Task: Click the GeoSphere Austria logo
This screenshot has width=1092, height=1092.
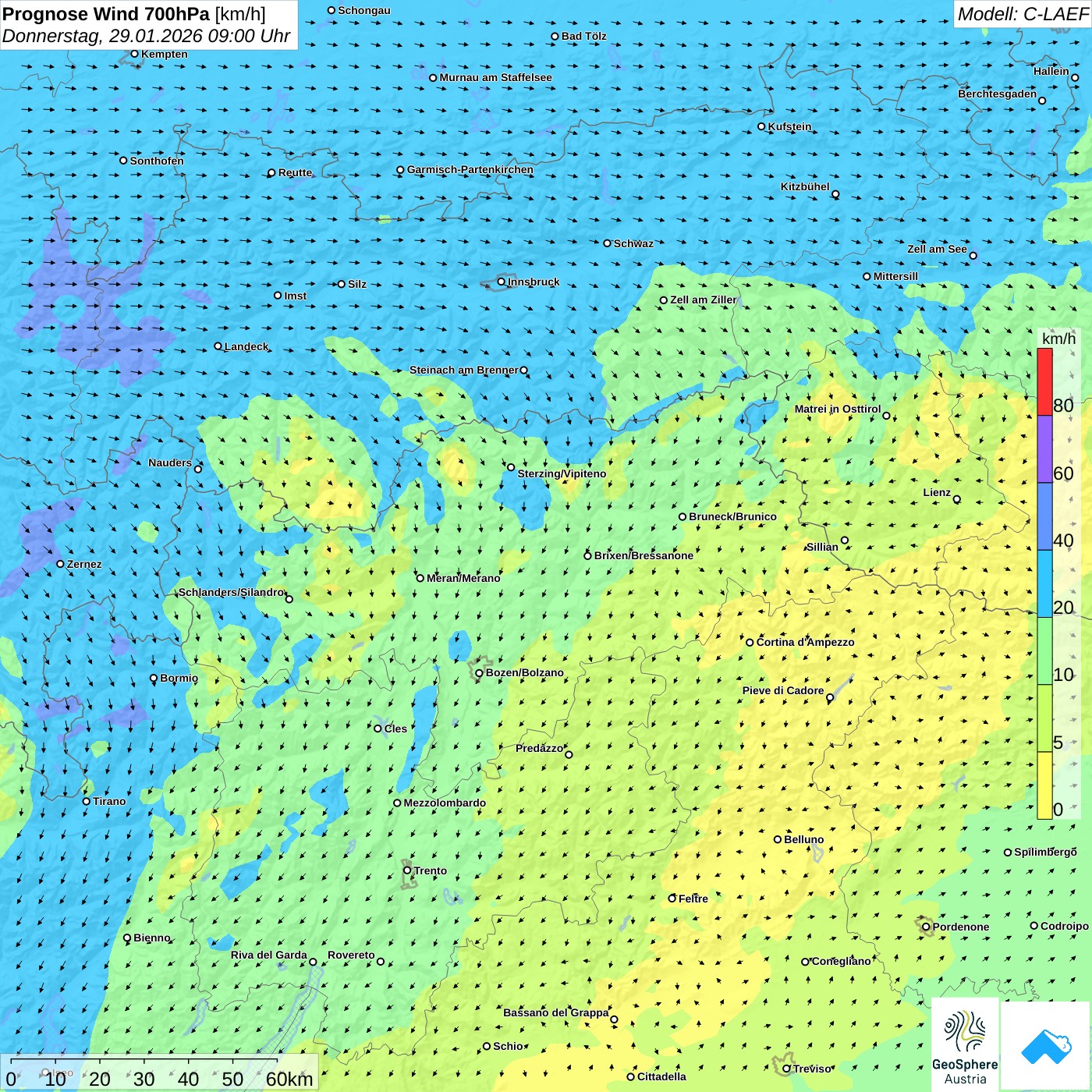Action: pyautogui.click(x=965, y=1044)
